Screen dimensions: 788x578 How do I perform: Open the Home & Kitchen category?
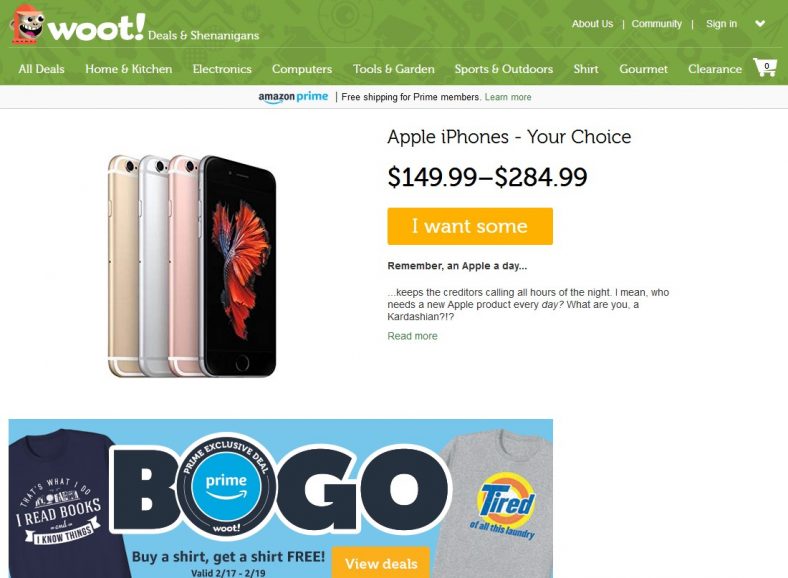(129, 69)
